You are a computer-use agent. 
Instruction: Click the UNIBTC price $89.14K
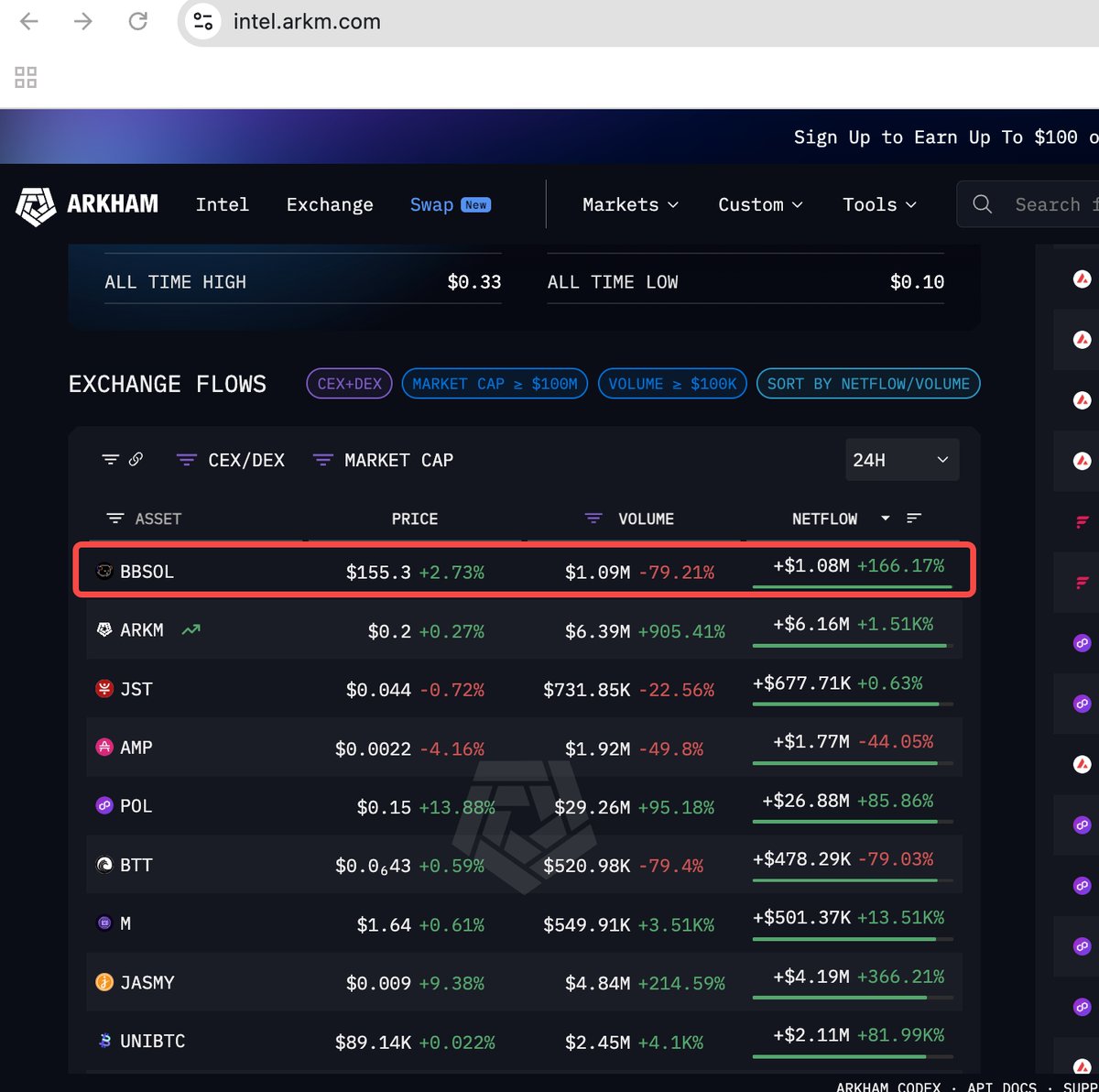click(x=373, y=1042)
